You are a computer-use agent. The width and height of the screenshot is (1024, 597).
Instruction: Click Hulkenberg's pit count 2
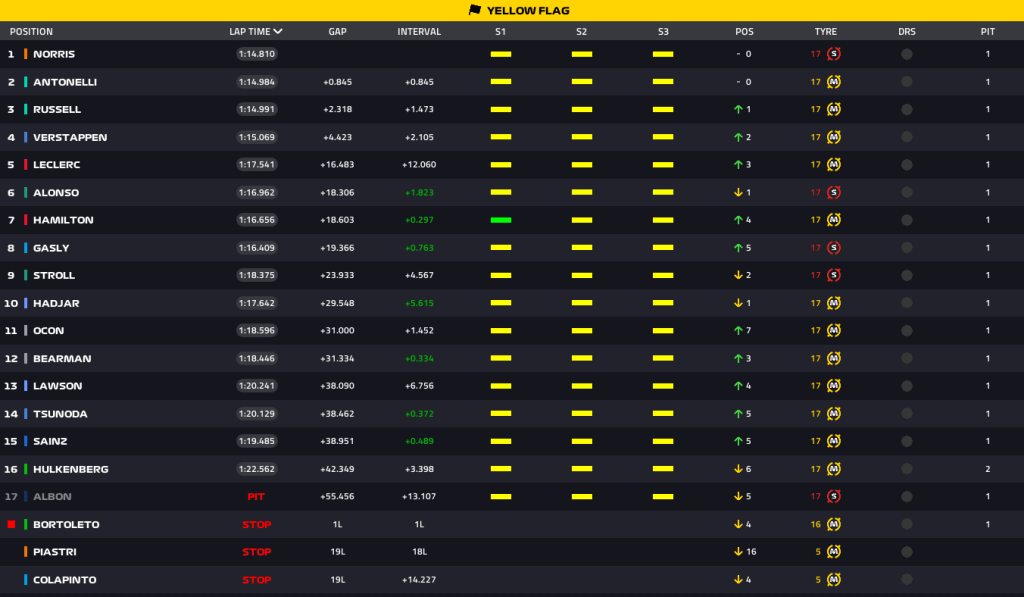click(x=987, y=469)
